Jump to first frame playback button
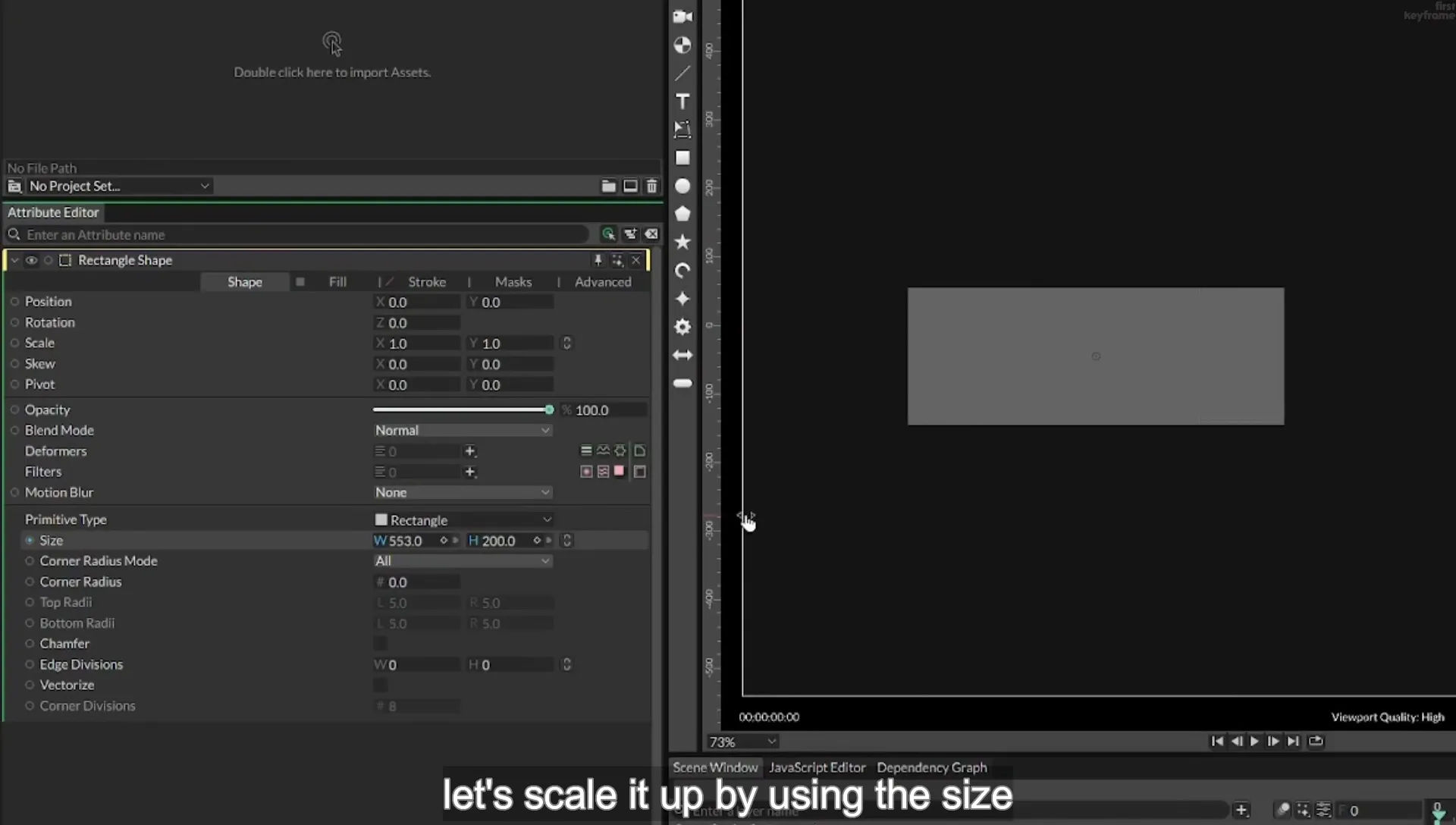Viewport: 1456px width, 825px height. click(1216, 741)
